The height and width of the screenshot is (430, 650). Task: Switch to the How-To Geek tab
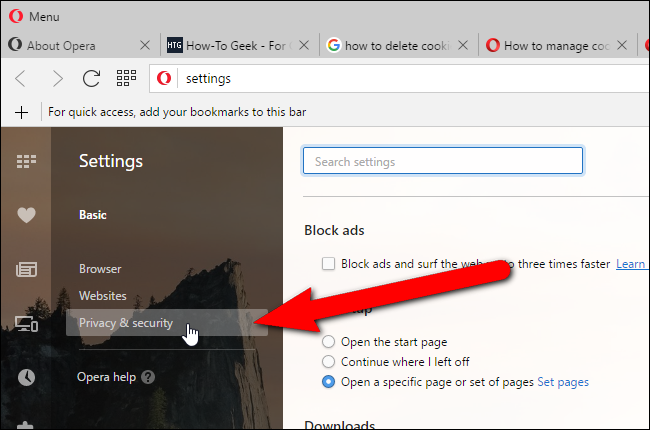[x=240, y=45]
